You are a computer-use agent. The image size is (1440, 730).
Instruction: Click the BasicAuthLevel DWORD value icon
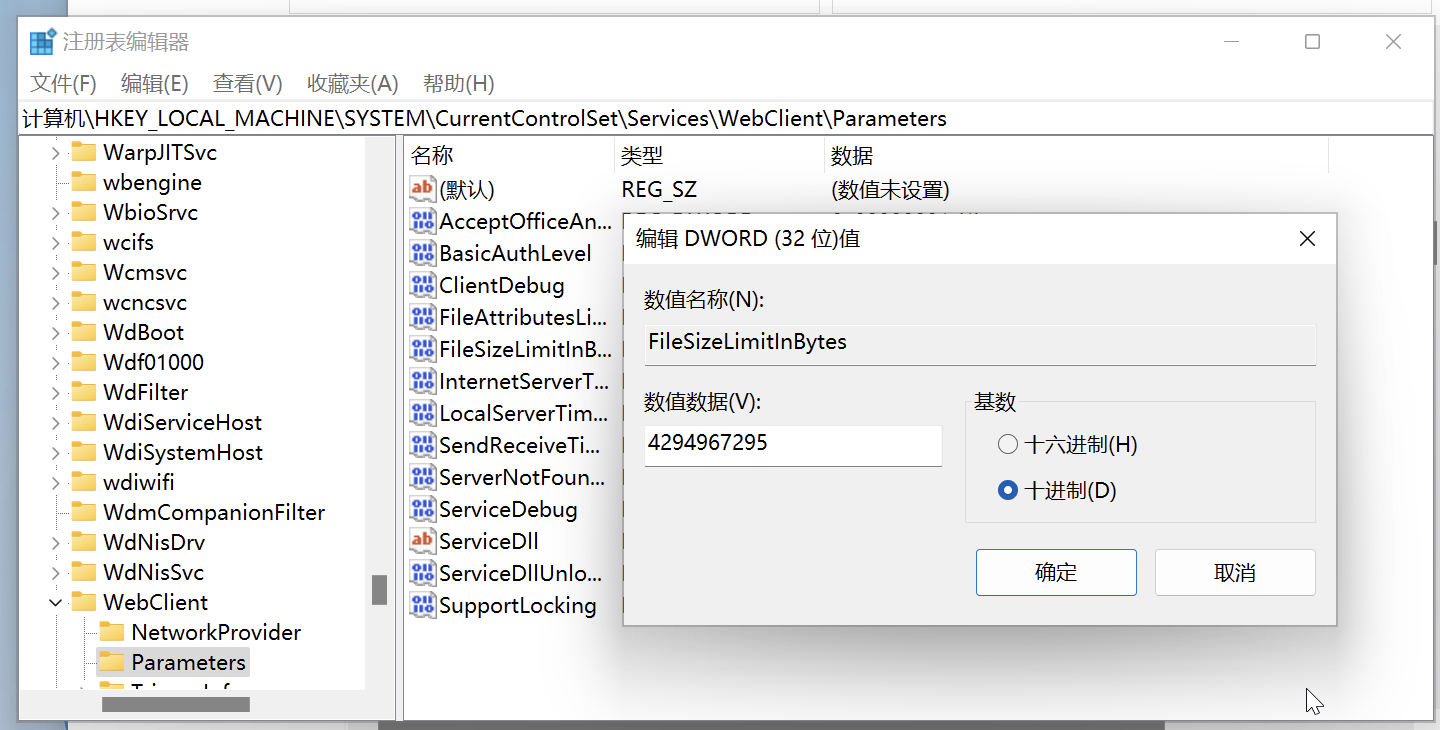(x=422, y=253)
